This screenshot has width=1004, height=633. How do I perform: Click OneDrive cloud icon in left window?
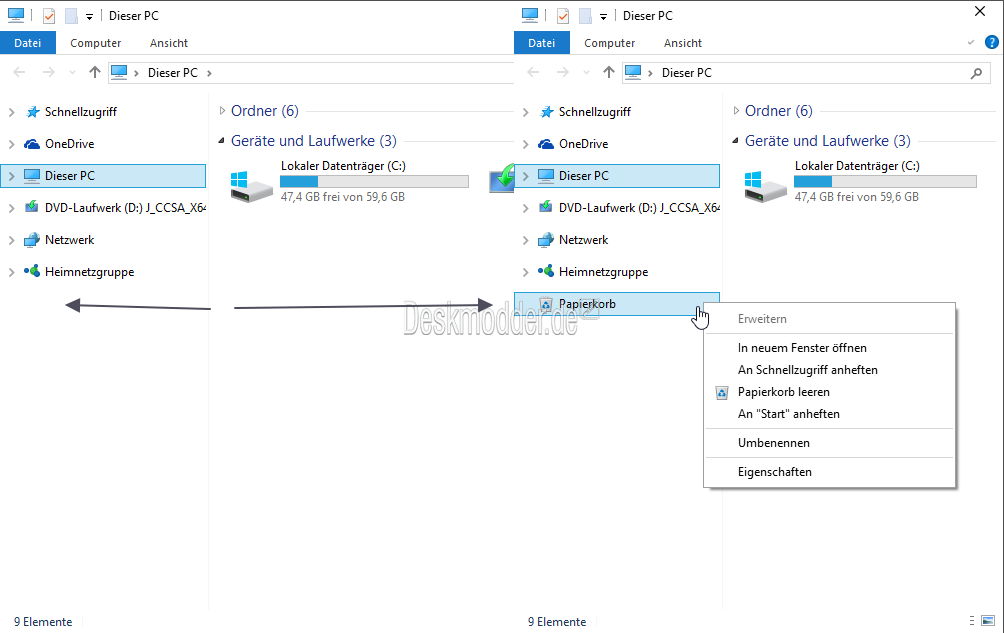32,144
